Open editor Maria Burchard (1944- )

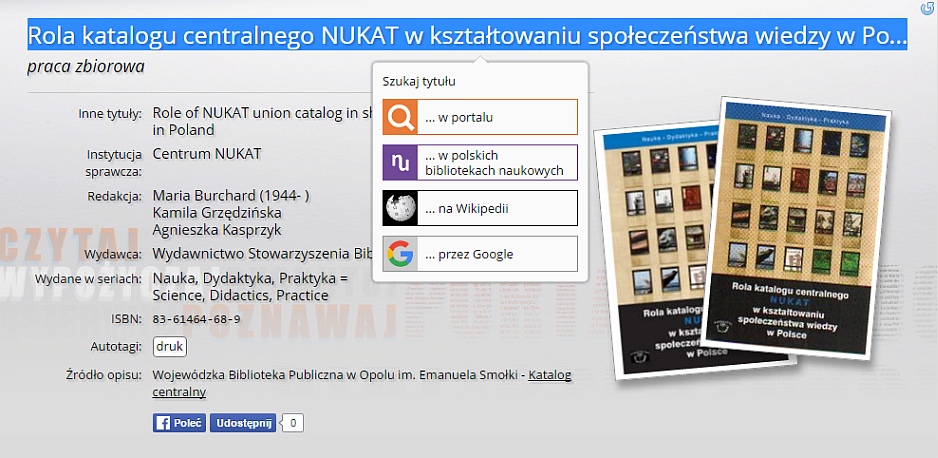(x=231, y=195)
